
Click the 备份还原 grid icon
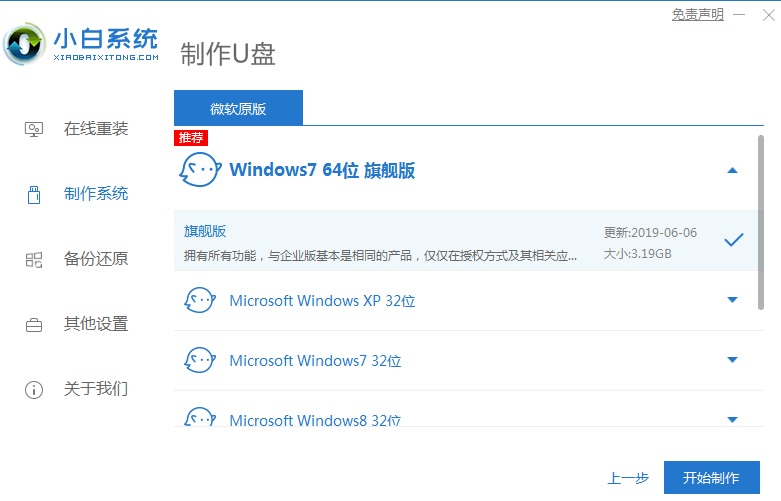coord(34,259)
